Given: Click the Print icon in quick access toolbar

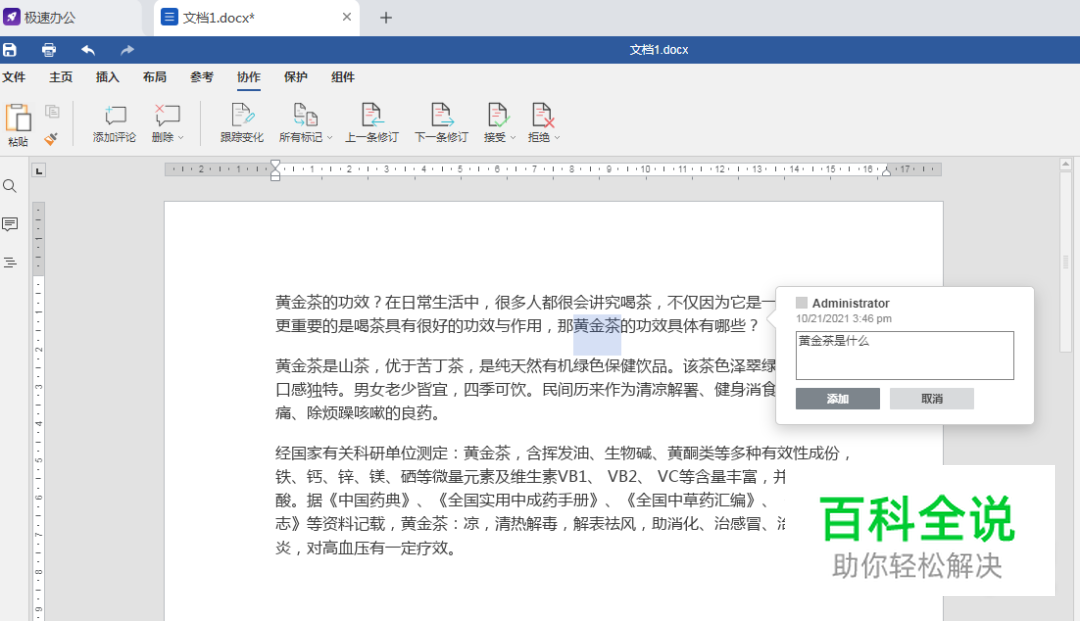Looking at the screenshot, I should pyautogui.click(x=48, y=49).
